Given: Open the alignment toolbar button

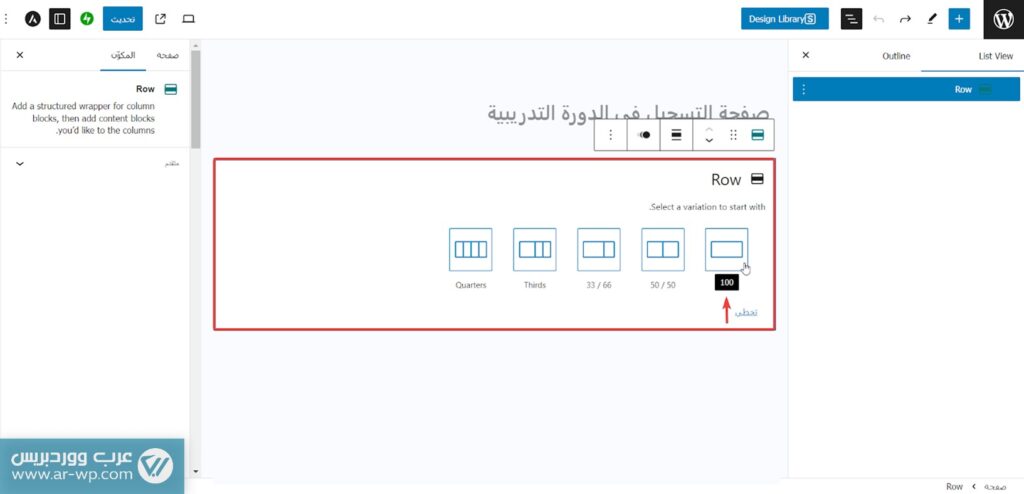Looking at the screenshot, I should tap(677, 135).
